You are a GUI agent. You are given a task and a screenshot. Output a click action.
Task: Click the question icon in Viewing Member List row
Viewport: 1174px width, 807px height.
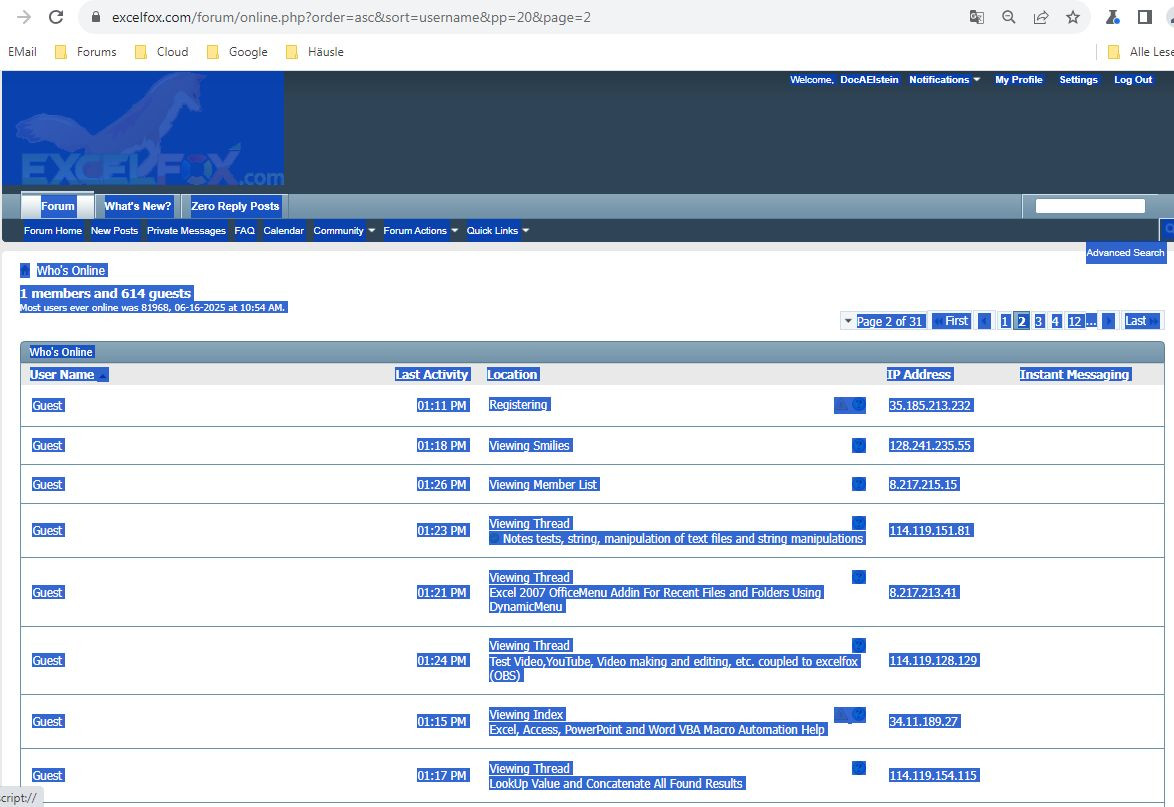859,484
